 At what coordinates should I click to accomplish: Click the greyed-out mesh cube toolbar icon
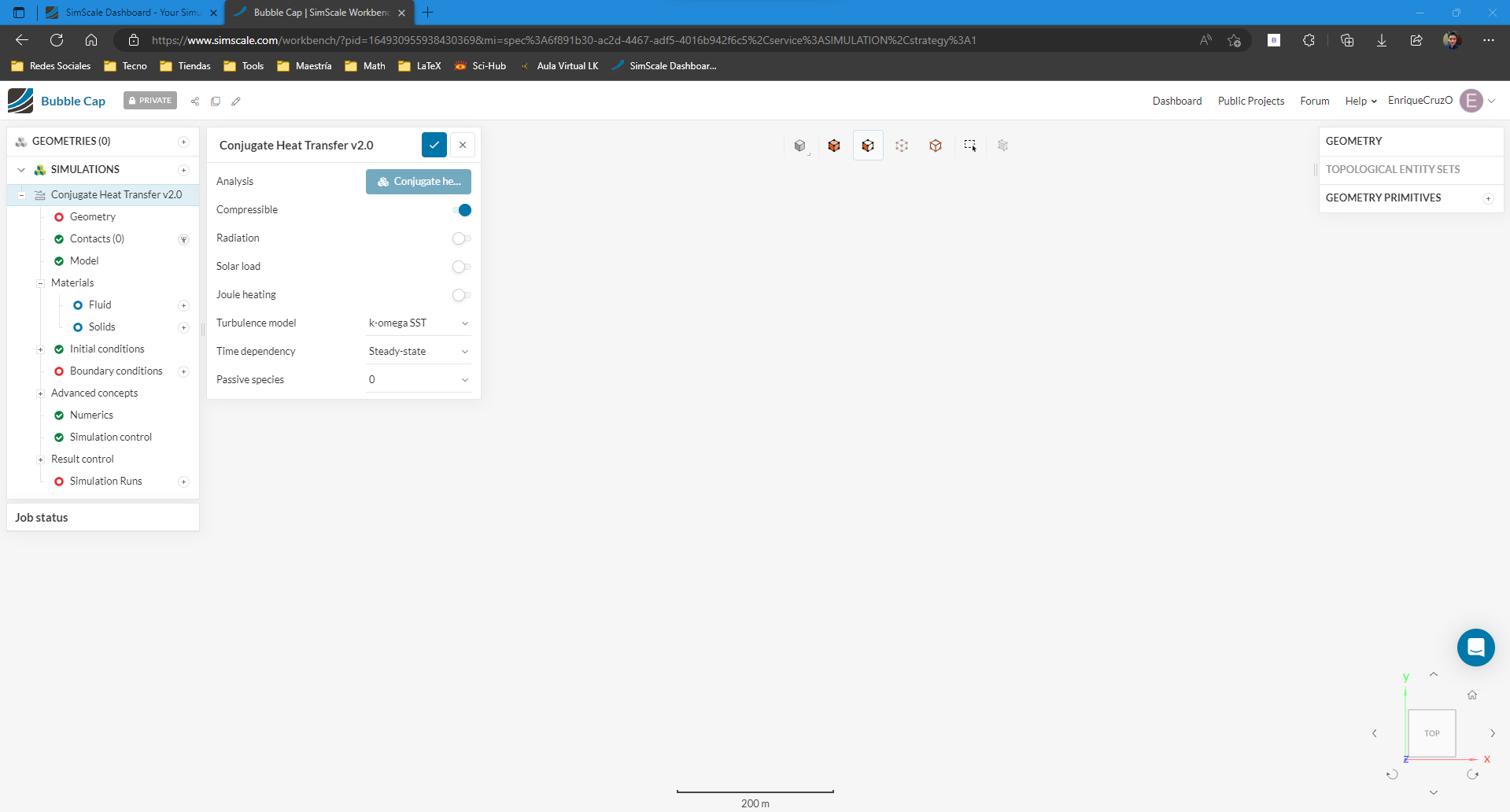(1002, 146)
